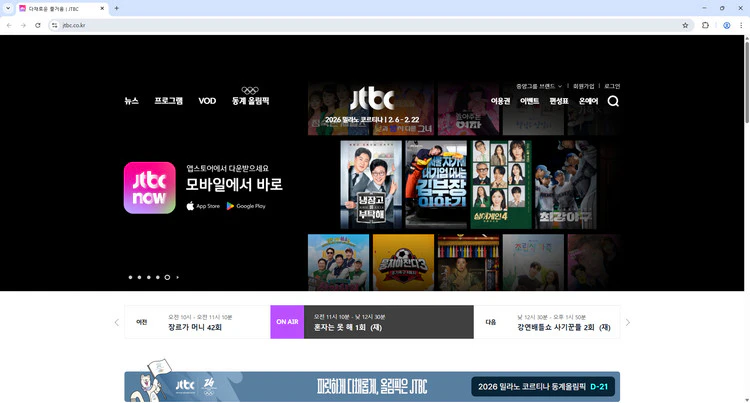Open the 최강야구 poster
Image resolution: width=750 pixels, height=403 pixels.
click(566, 184)
